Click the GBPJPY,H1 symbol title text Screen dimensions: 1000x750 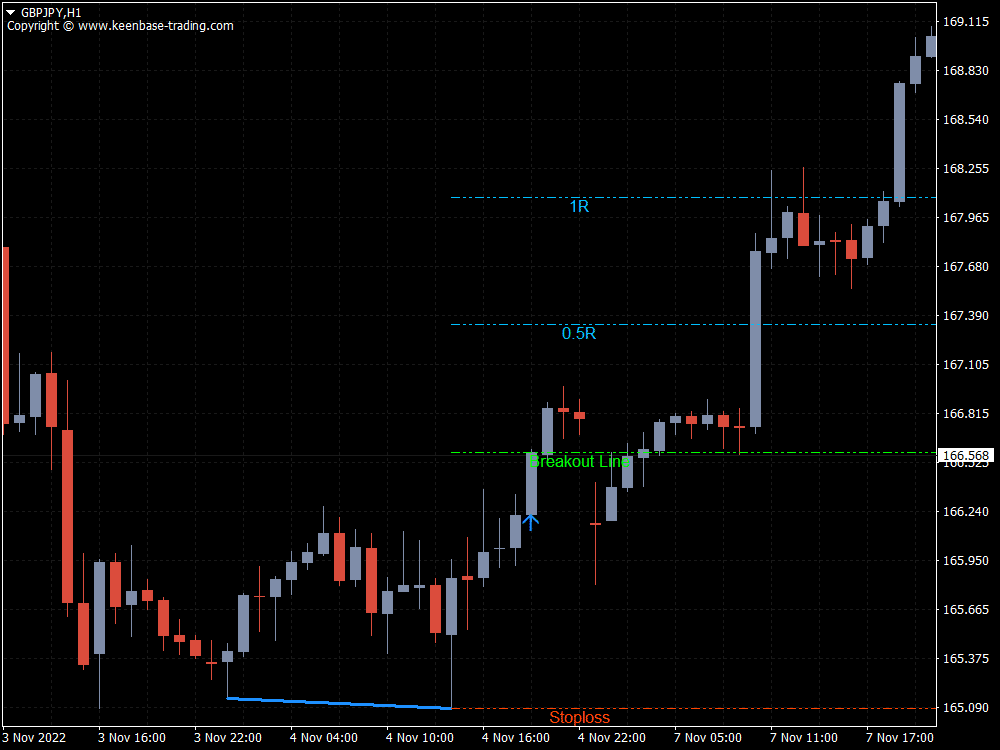[51, 13]
